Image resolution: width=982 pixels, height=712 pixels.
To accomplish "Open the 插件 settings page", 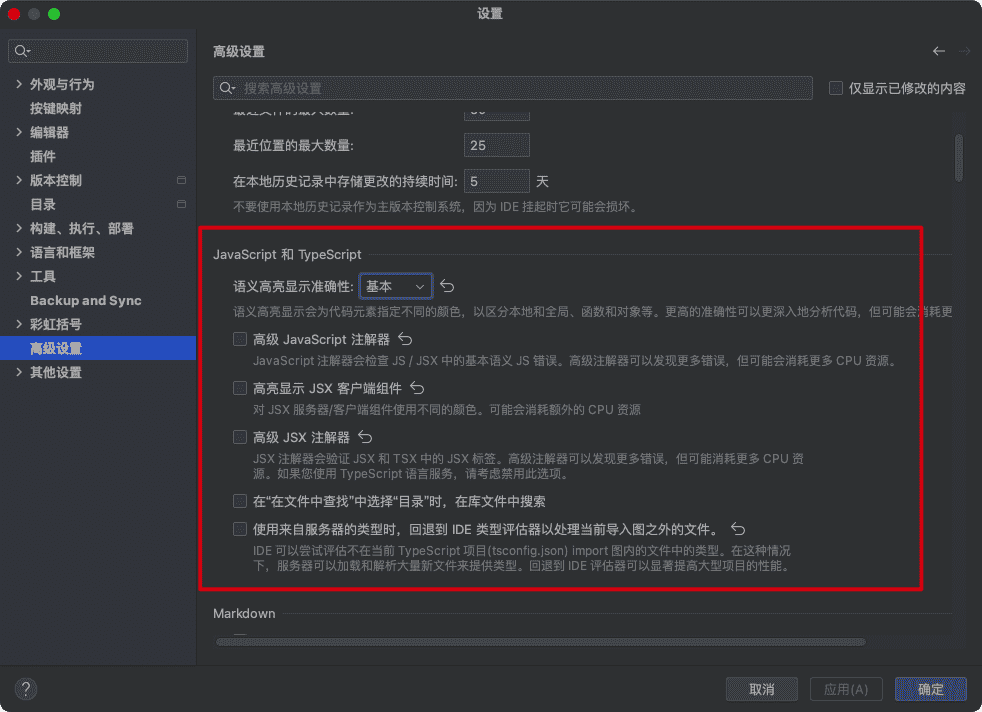I will [43, 156].
